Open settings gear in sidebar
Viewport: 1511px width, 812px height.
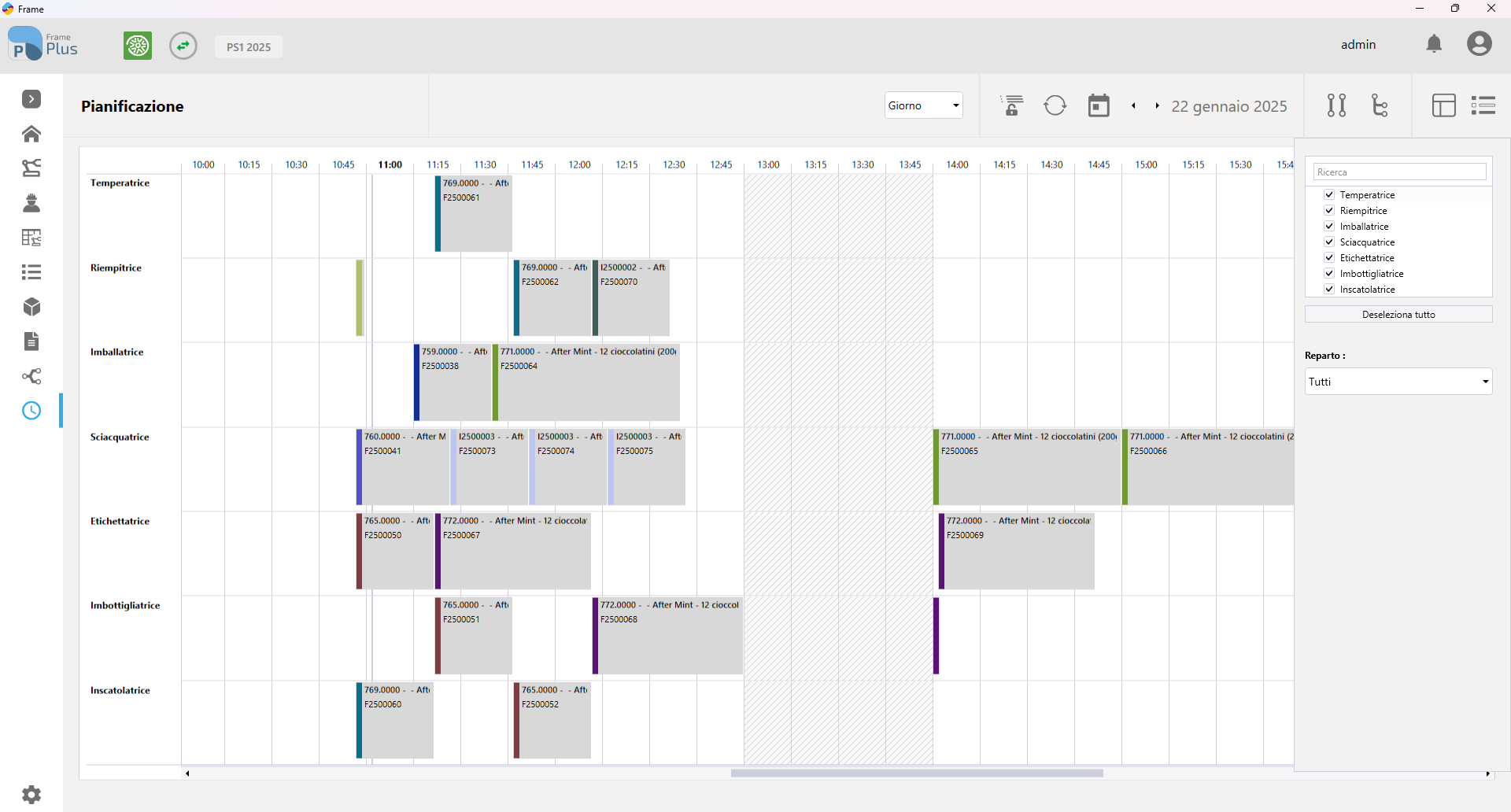point(31,795)
